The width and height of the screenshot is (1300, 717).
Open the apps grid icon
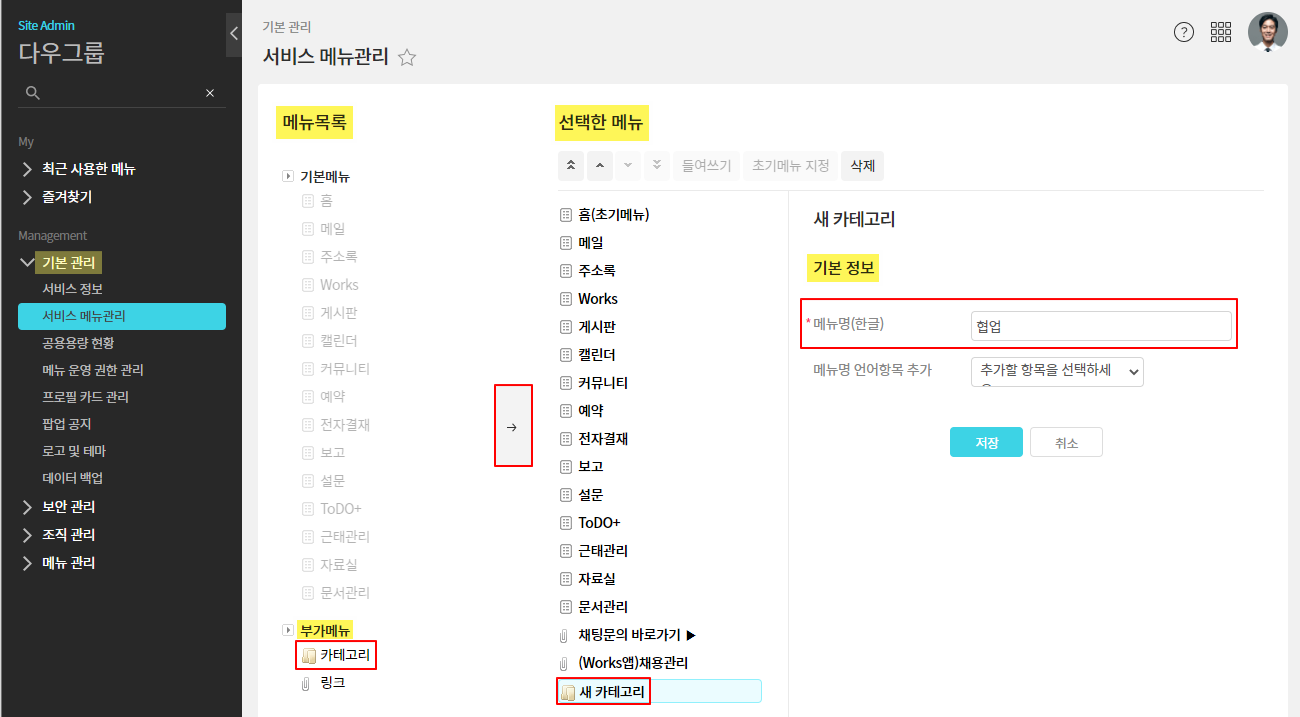(x=1220, y=32)
